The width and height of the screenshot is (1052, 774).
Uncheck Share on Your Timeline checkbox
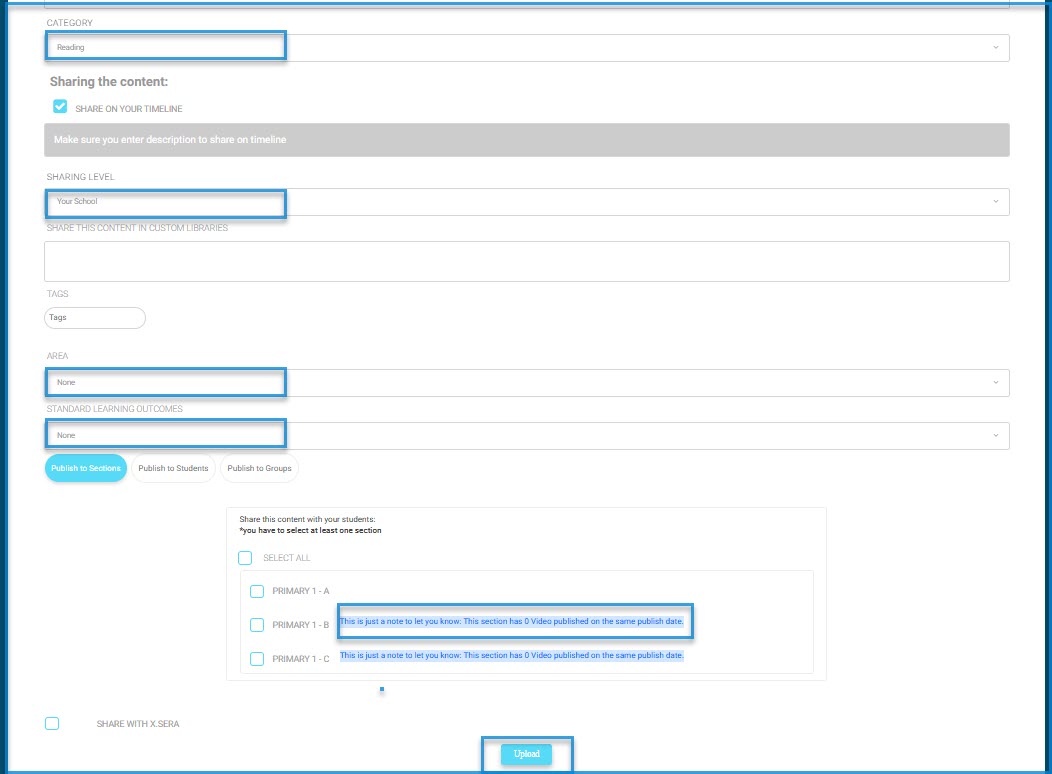click(60, 107)
